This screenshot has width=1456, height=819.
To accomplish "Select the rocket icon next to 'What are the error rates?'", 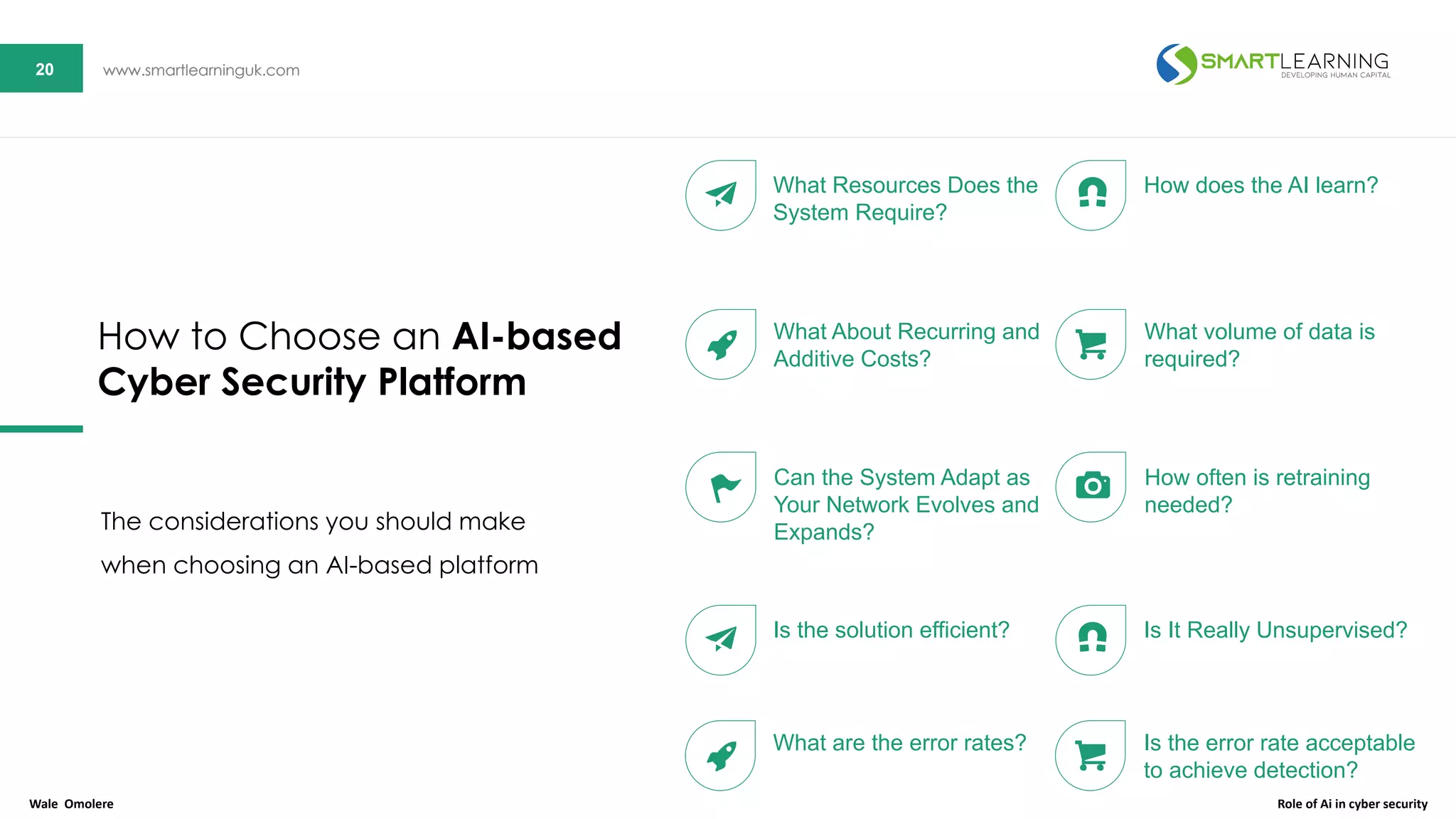I will [x=721, y=756].
